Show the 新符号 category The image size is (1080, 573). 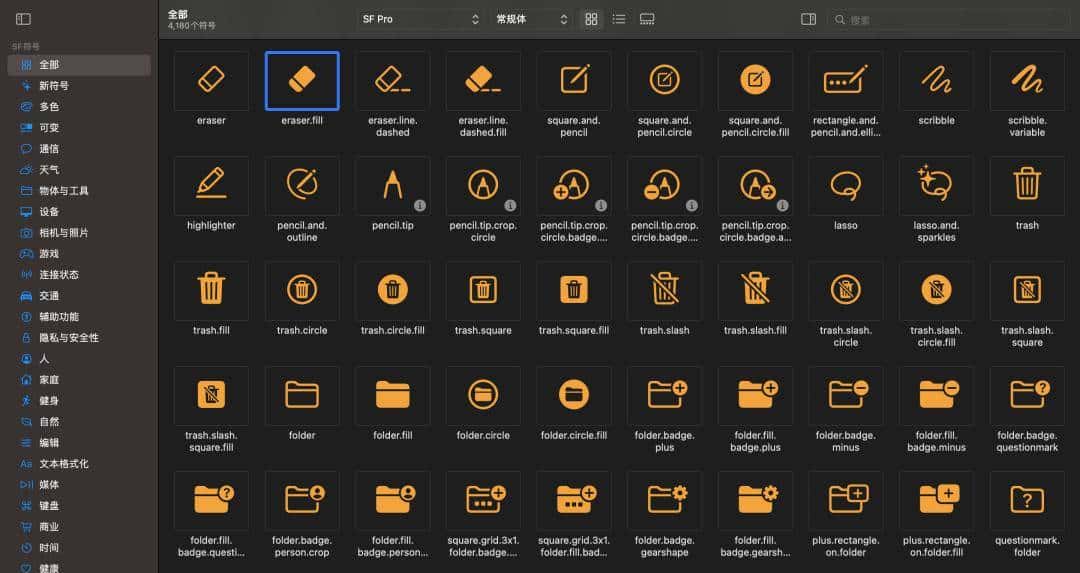coord(53,86)
